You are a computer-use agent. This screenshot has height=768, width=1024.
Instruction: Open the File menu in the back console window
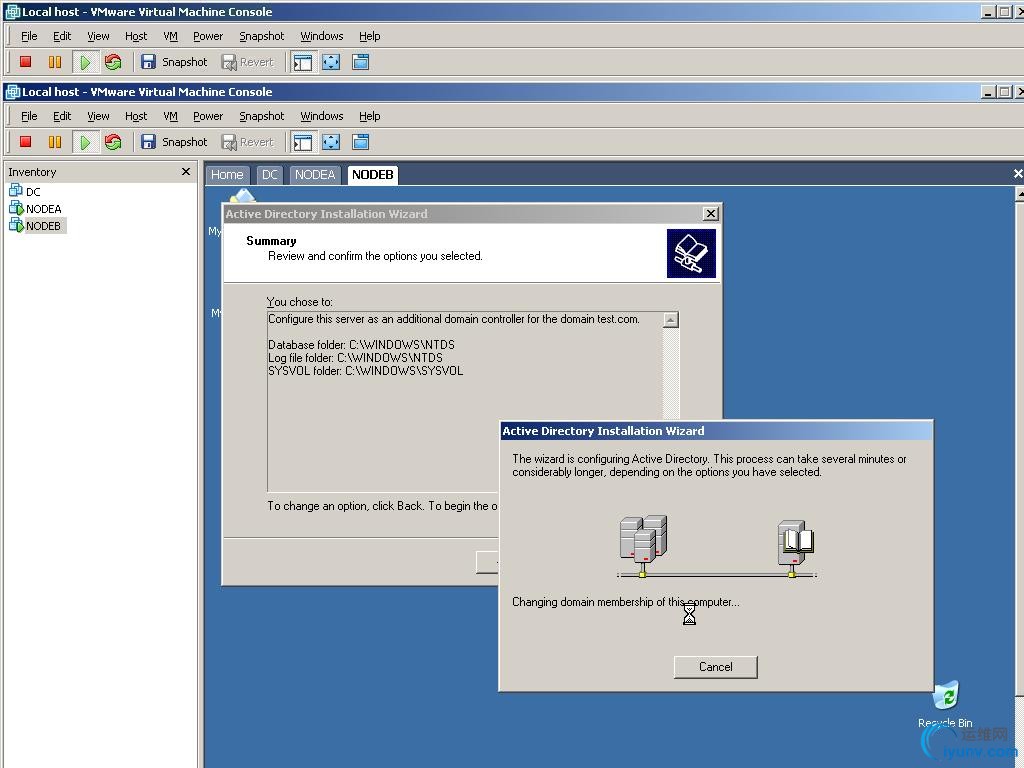click(x=29, y=36)
